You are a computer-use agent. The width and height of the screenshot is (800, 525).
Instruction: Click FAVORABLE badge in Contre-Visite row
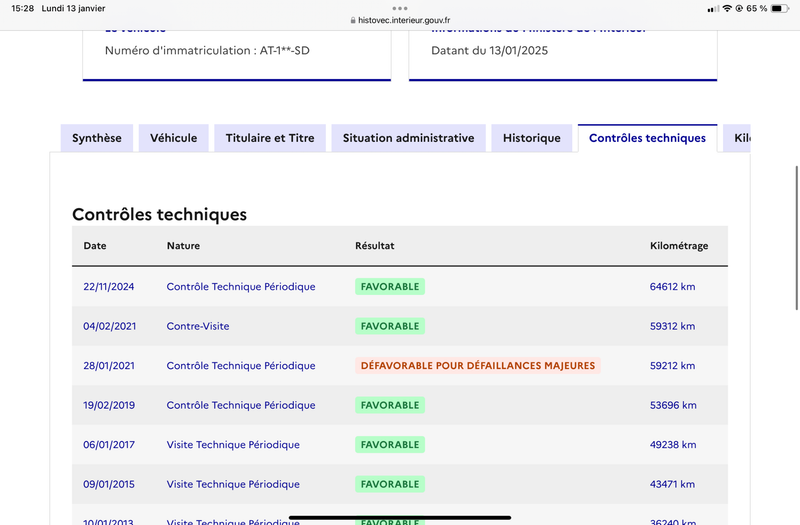click(390, 326)
